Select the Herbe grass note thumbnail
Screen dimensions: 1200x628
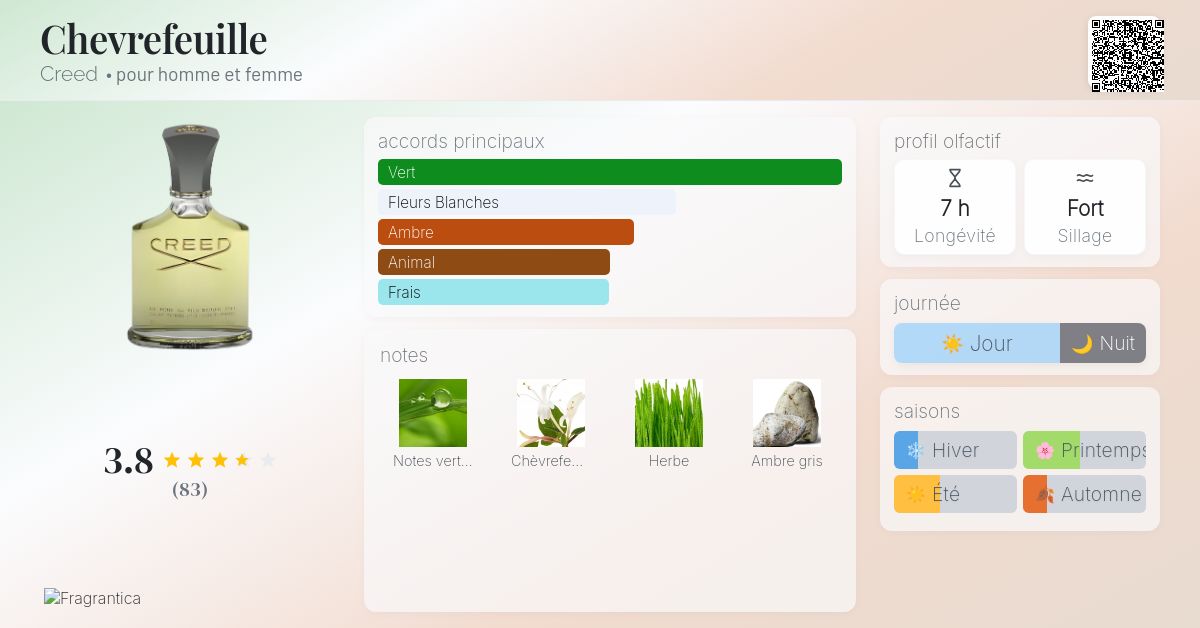669,413
